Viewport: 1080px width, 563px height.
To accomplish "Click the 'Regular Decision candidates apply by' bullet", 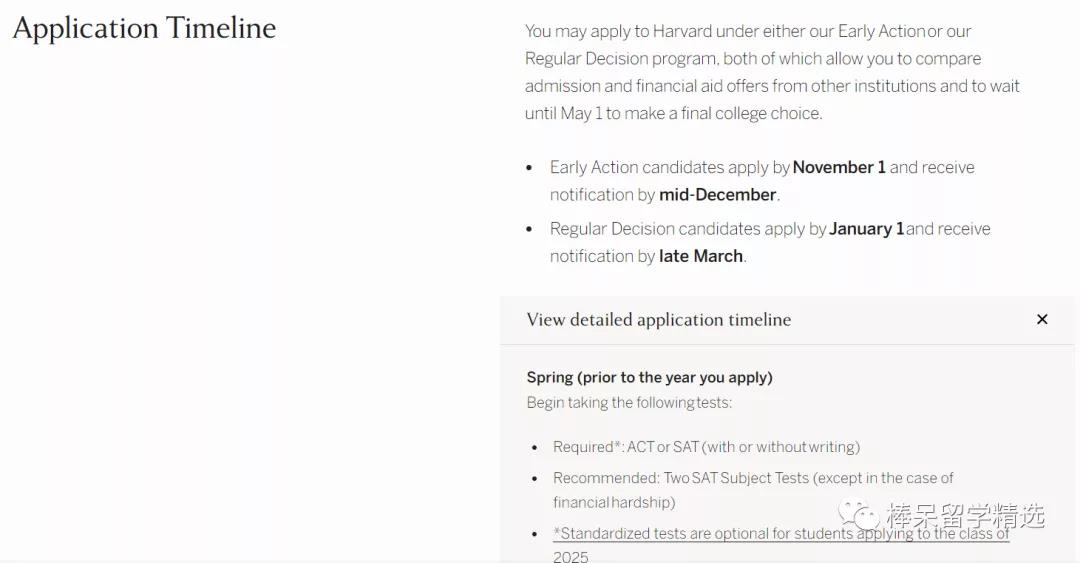I will click(x=770, y=243).
